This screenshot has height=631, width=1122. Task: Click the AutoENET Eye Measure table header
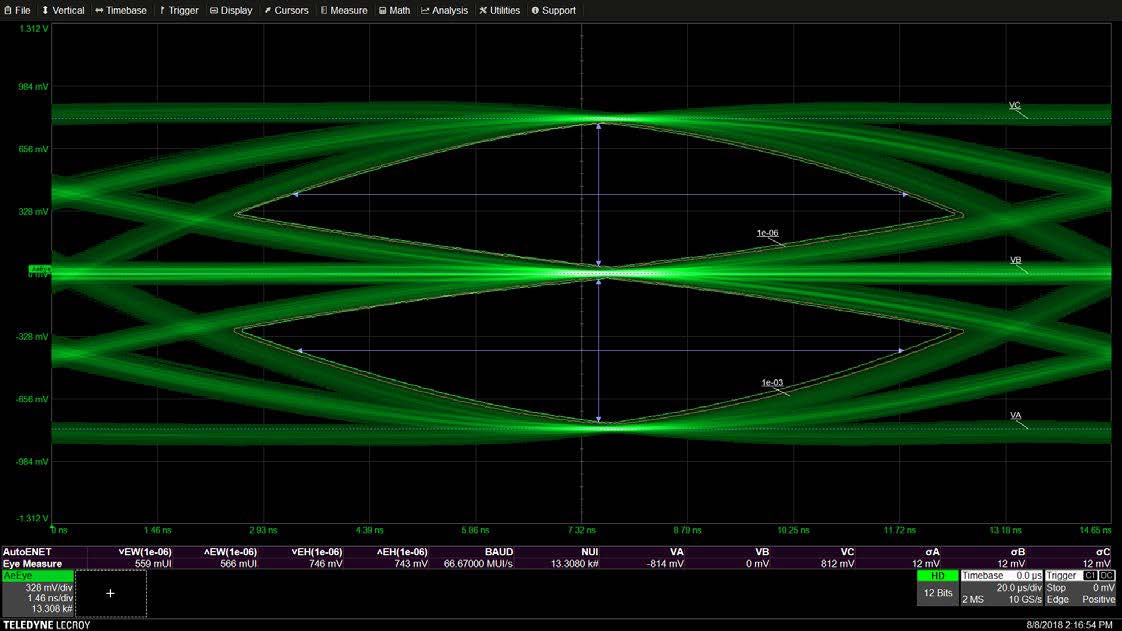(x=40, y=558)
